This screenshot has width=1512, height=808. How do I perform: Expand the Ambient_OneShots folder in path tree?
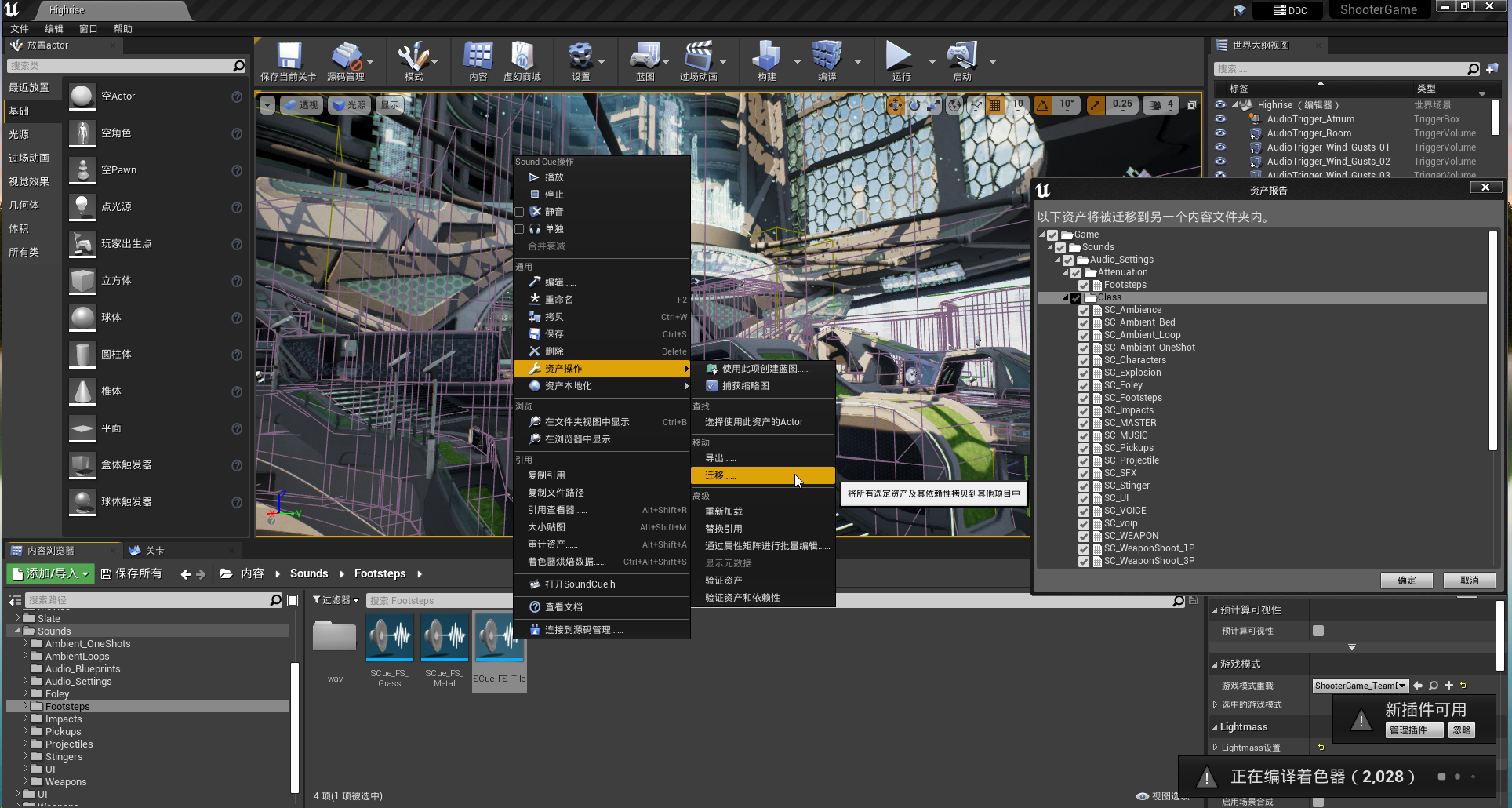[x=25, y=643]
